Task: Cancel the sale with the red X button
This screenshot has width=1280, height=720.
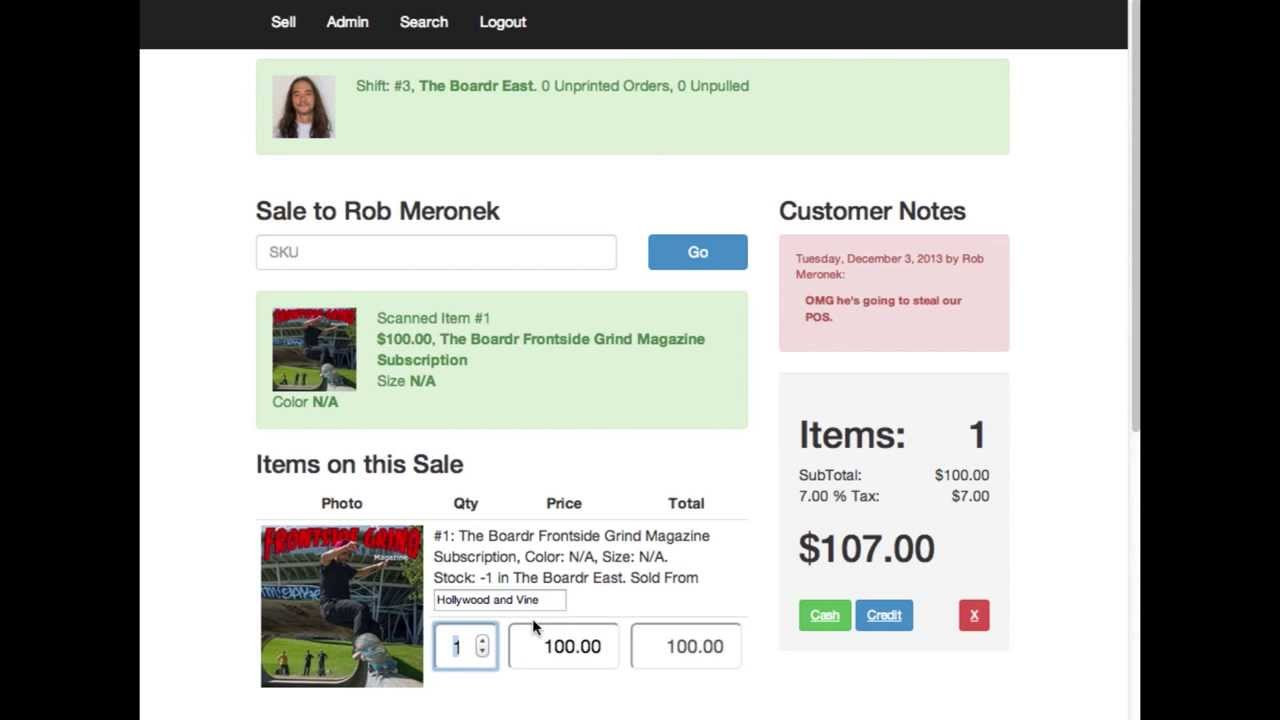Action: (974, 615)
